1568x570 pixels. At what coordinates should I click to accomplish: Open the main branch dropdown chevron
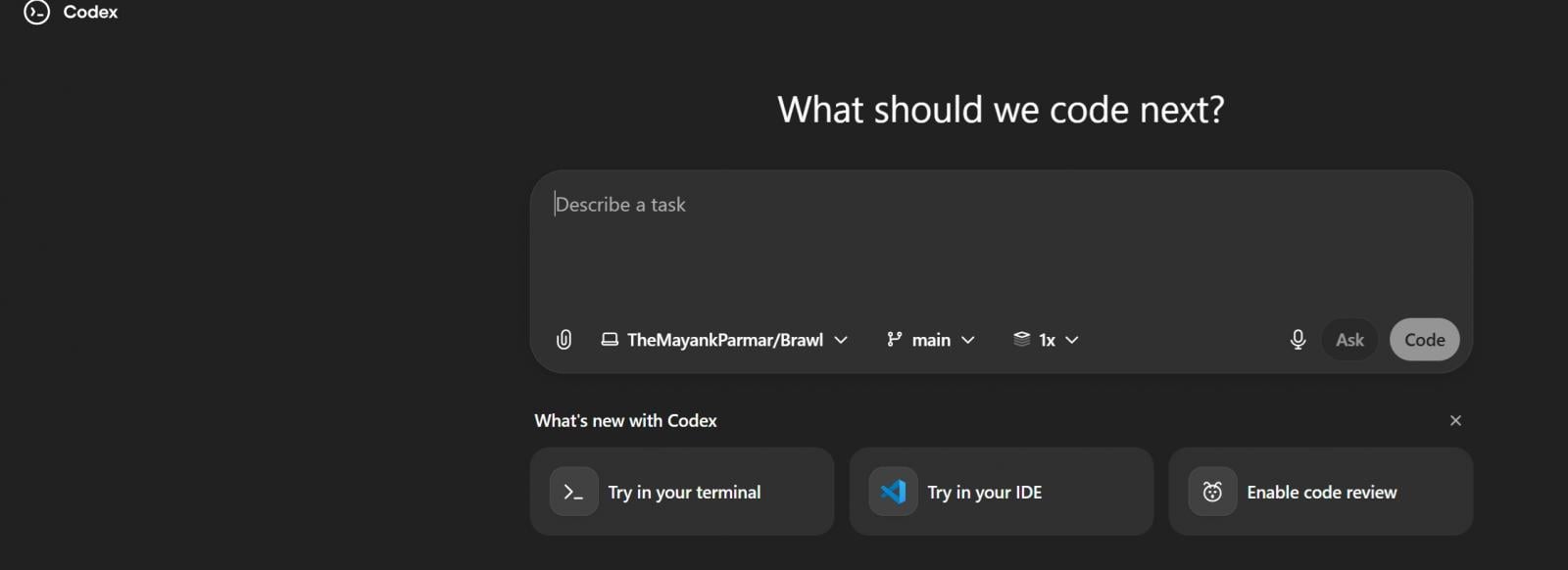[x=968, y=340]
